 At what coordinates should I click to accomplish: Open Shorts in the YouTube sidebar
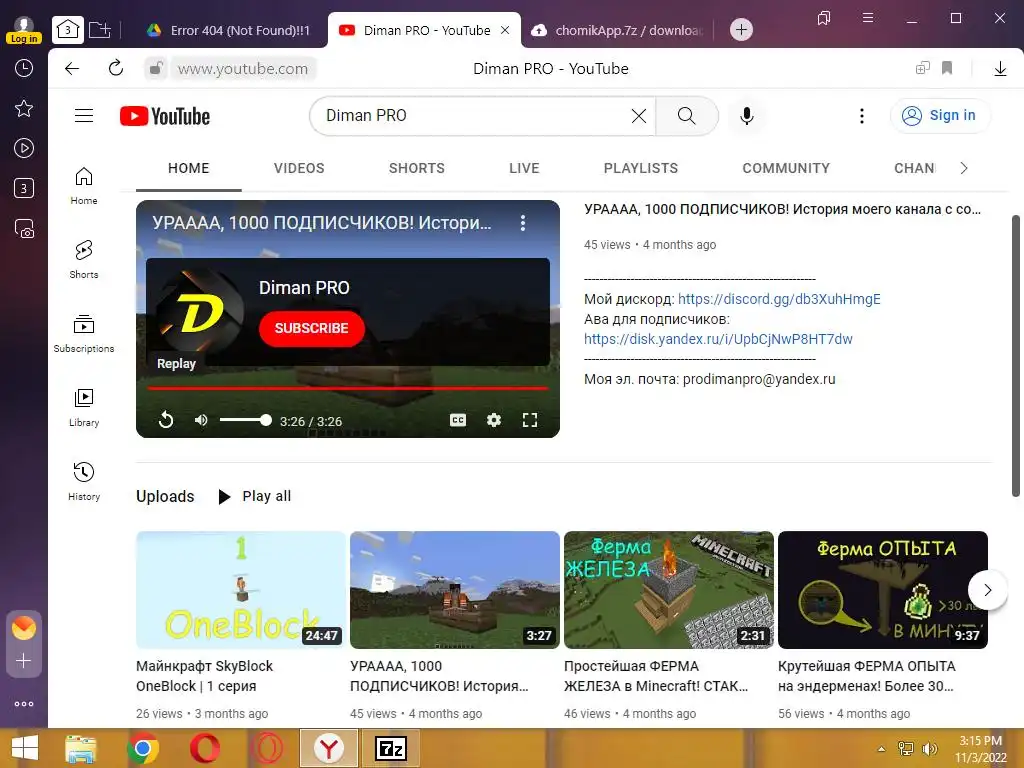click(84, 259)
